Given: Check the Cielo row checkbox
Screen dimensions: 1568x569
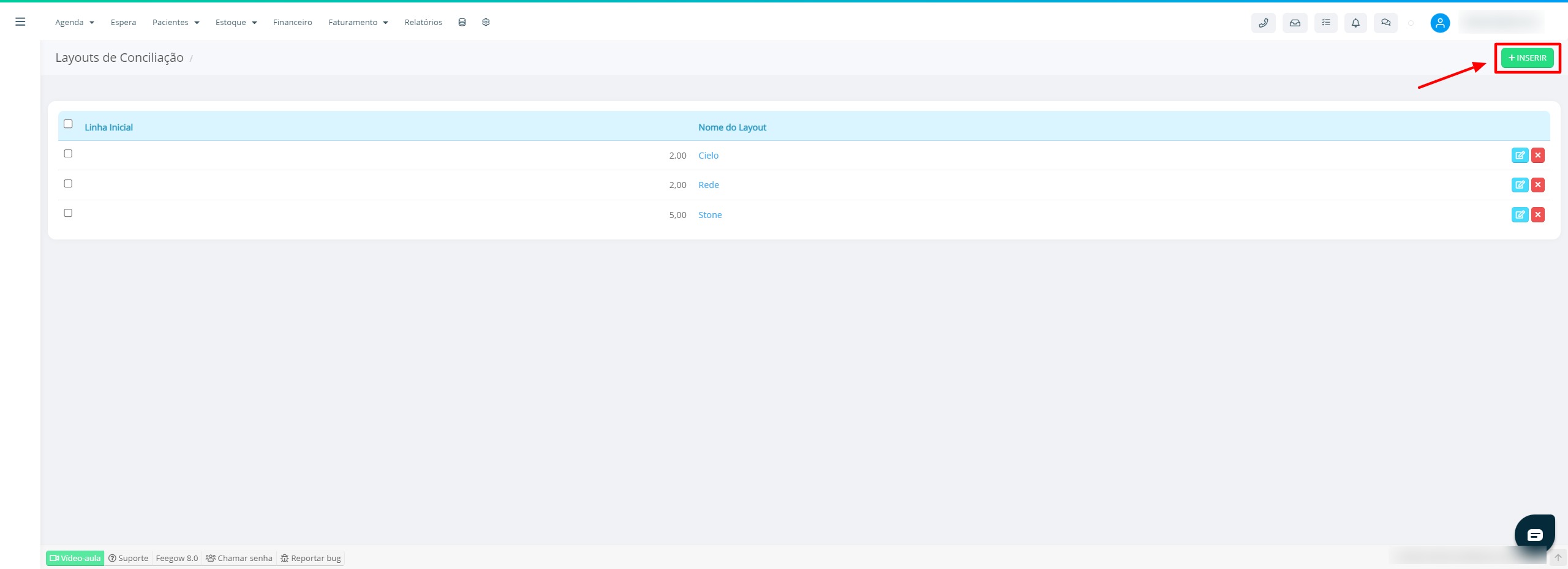Looking at the screenshot, I should pos(68,154).
